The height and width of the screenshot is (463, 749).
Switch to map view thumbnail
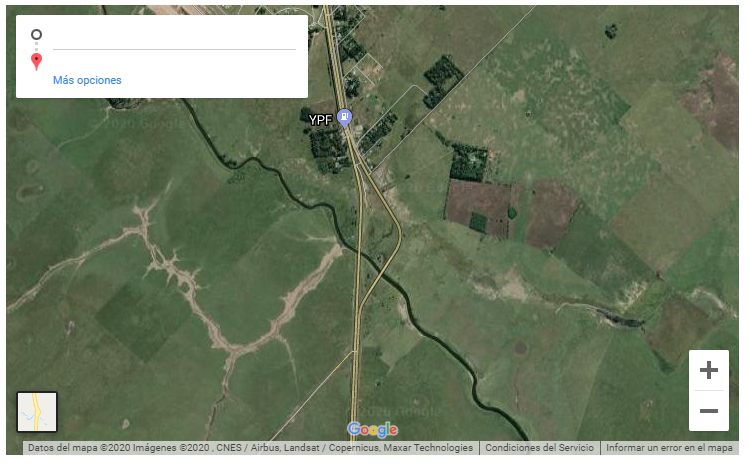tap(37, 412)
